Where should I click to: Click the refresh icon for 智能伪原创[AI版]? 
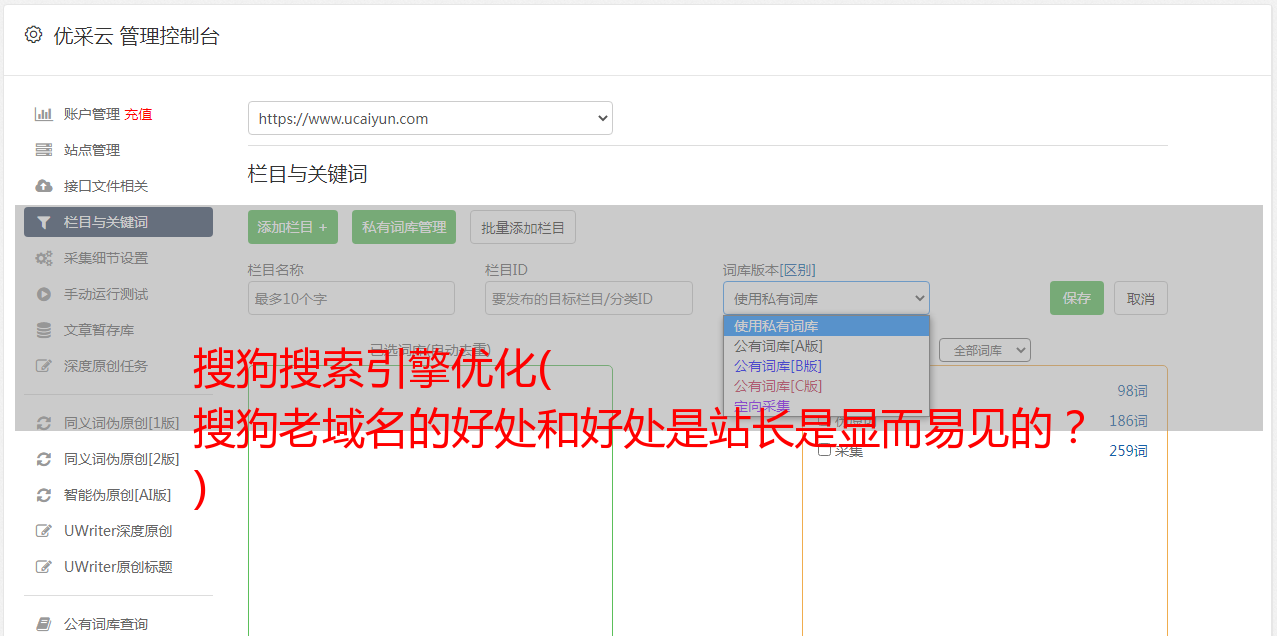tap(44, 495)
